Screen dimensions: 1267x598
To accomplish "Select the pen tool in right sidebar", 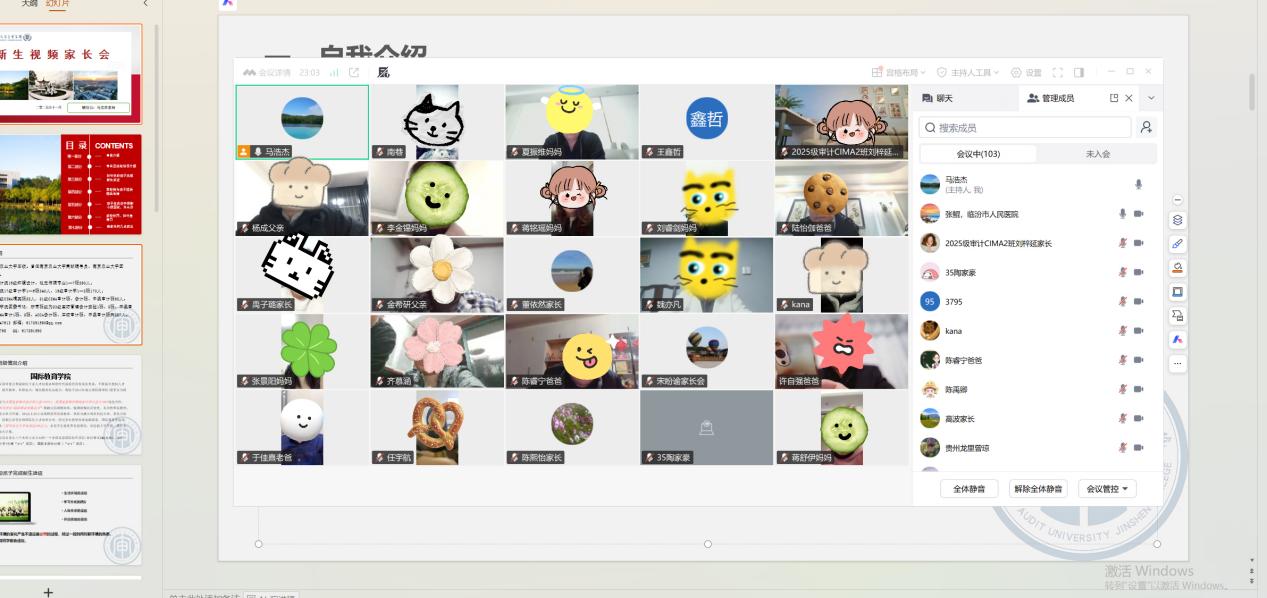I will tap(1177, 243).
